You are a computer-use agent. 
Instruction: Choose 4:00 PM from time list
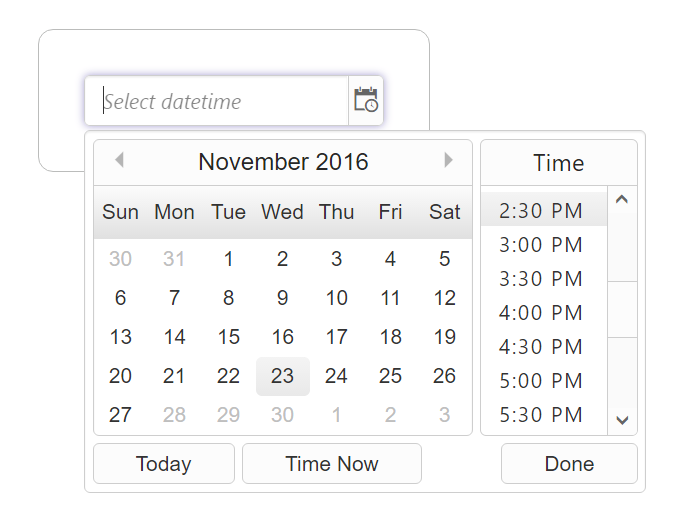coord(541,313)
